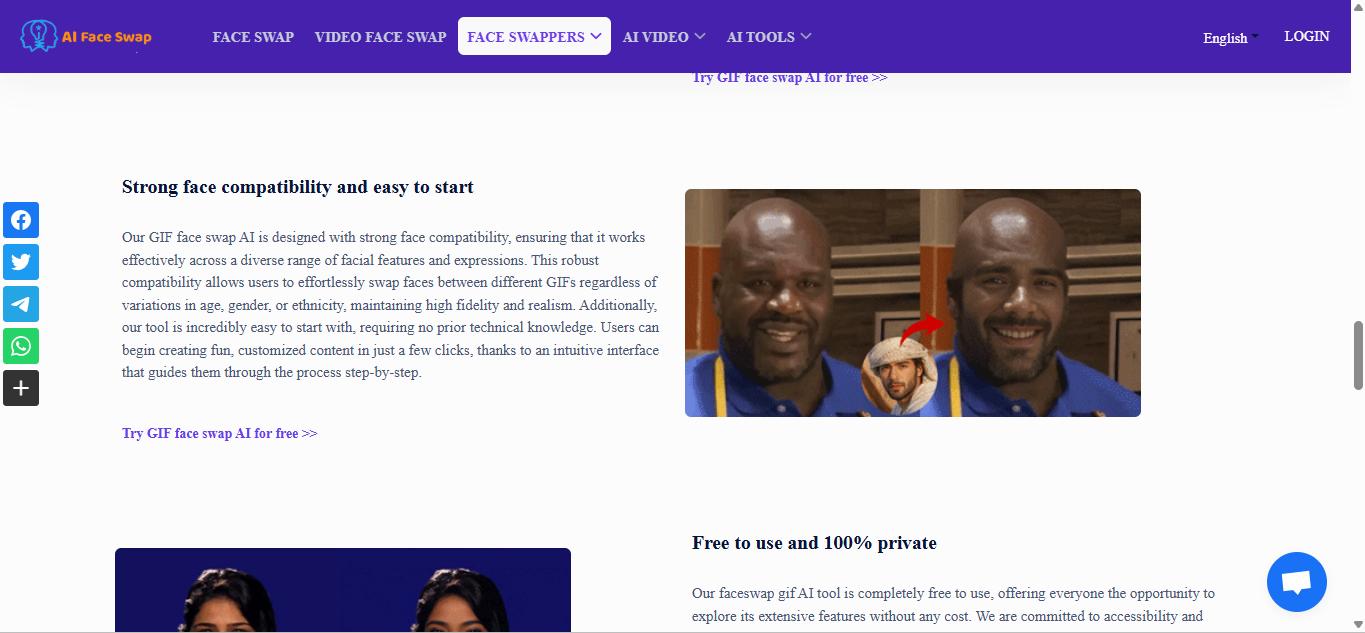Screen dimensions: 1365x633
Task: Follow lower Try GIF face swap link
Action: 220,433
